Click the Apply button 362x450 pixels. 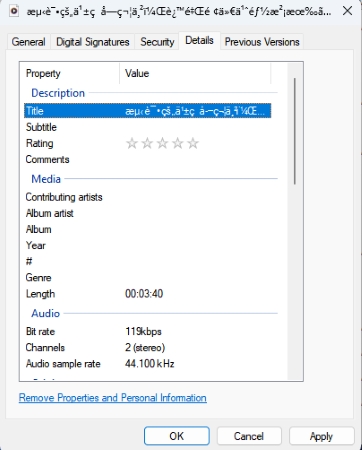(321, 436)
